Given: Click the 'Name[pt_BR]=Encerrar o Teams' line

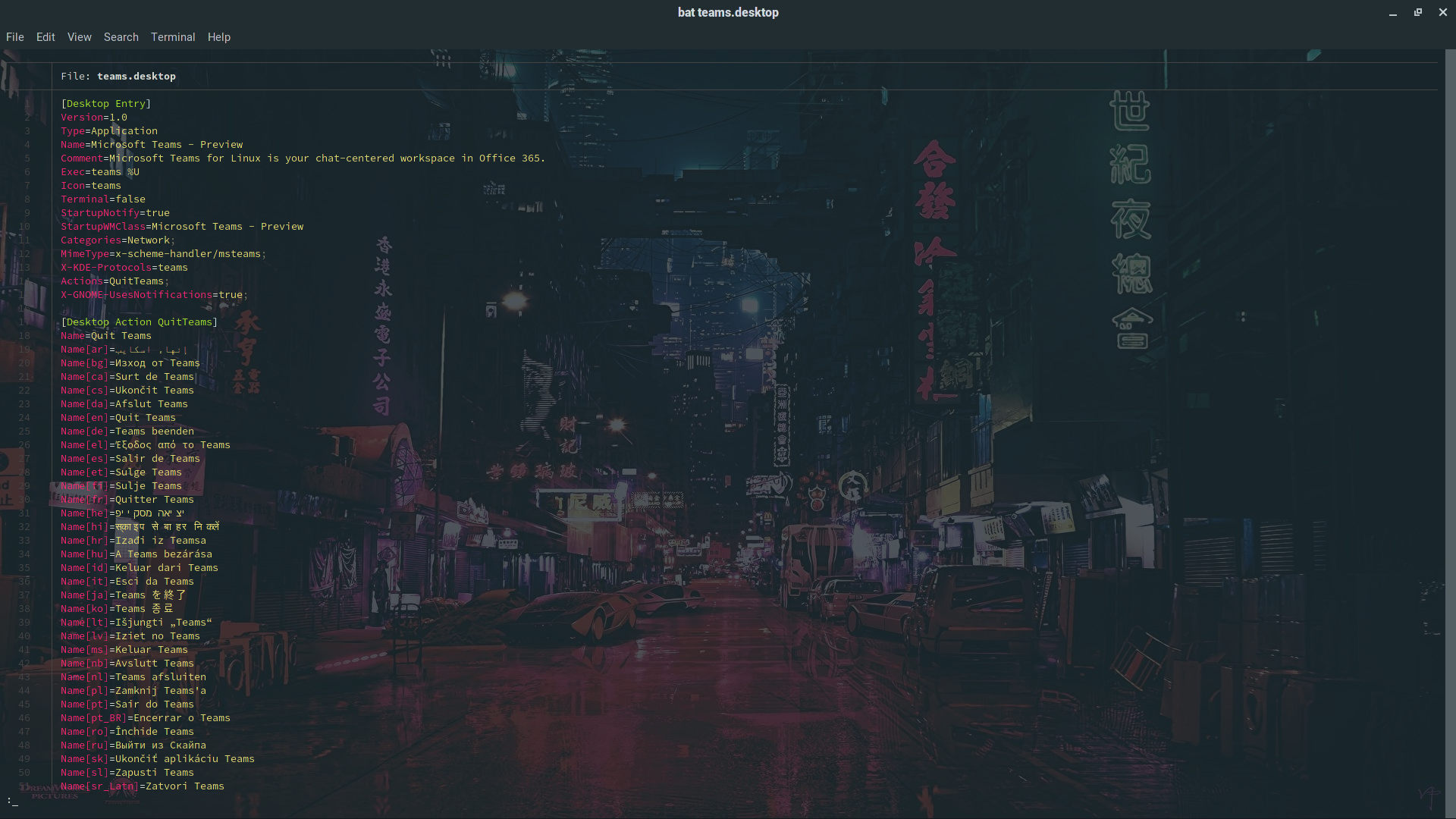Looking at the screenshot, I should coord(146,718).
